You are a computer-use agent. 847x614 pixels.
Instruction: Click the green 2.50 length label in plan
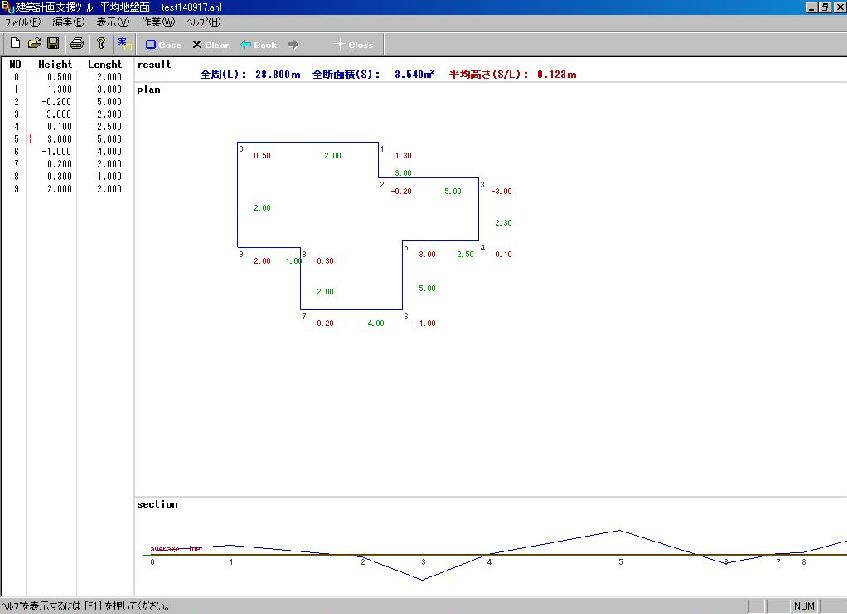(465, 254)
